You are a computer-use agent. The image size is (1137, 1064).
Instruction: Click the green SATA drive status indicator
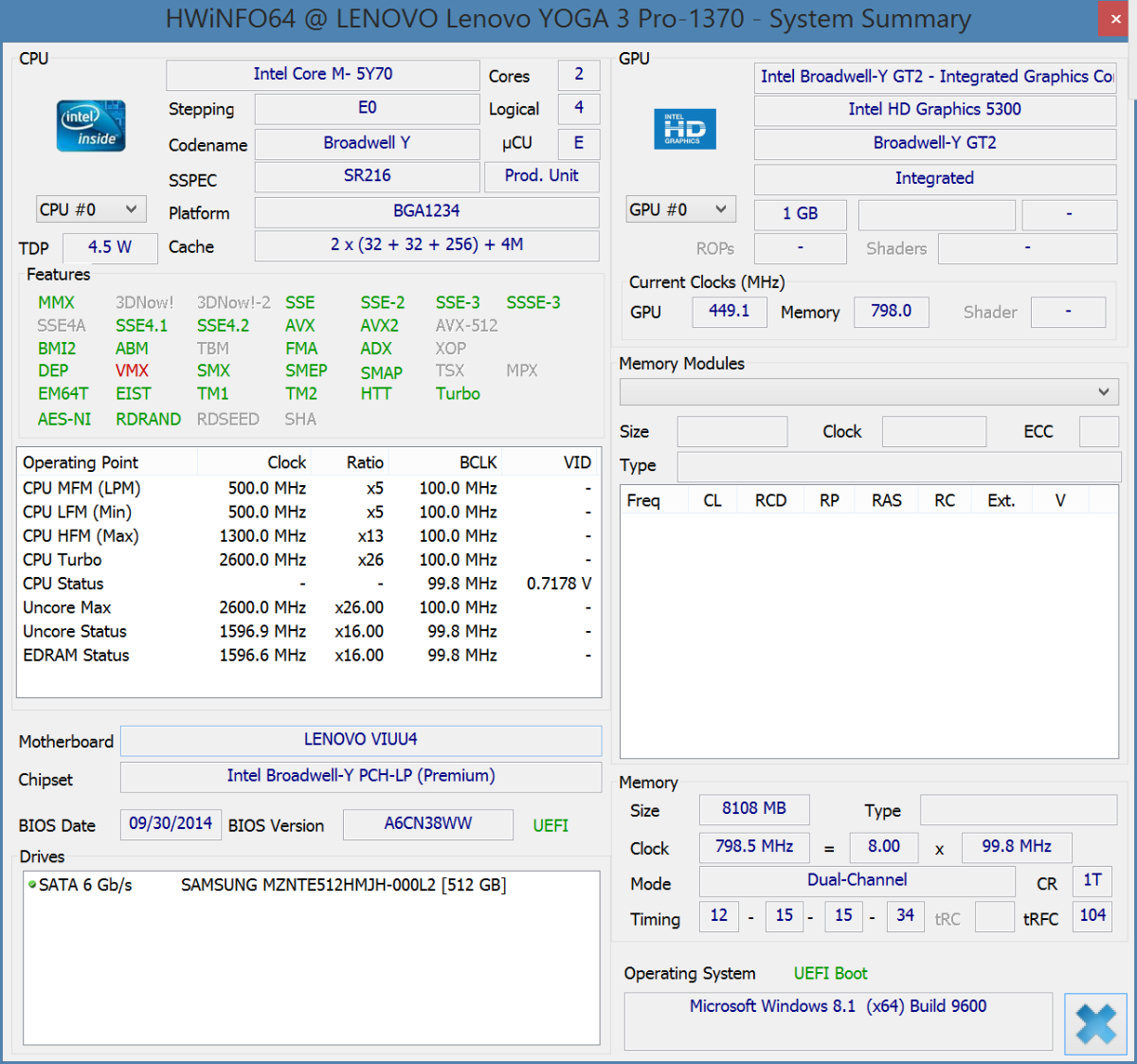[32, 885]
